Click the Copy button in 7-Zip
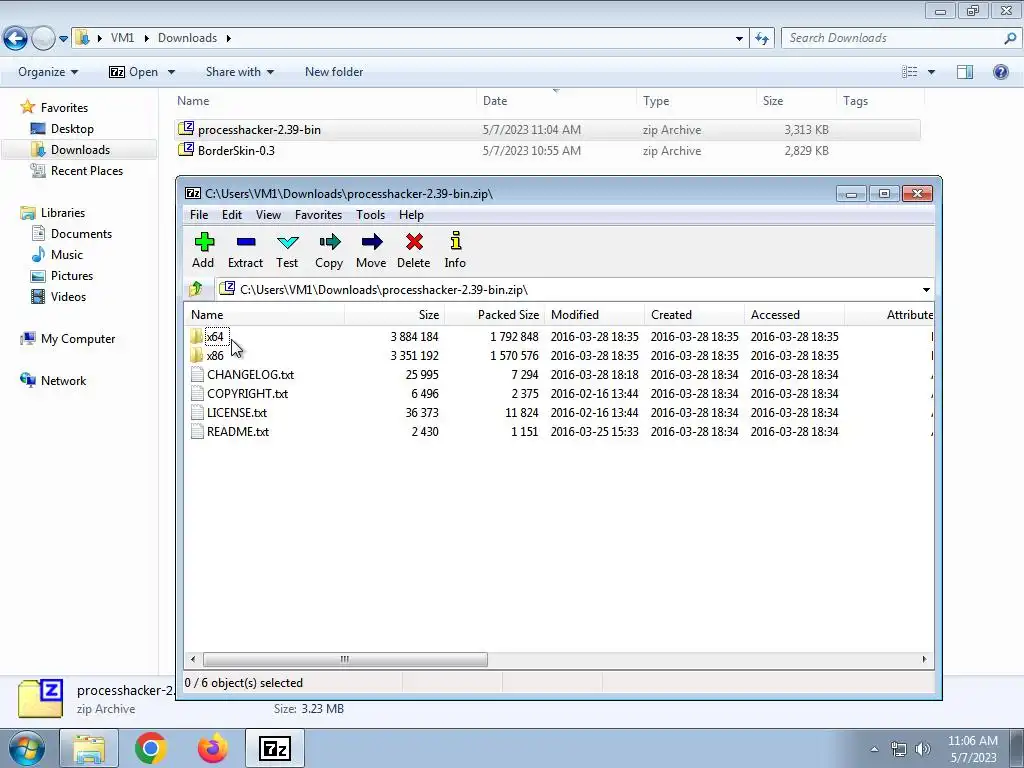Image resolution: width=1024 pixels, height=768 pixels. click(329, 250)
